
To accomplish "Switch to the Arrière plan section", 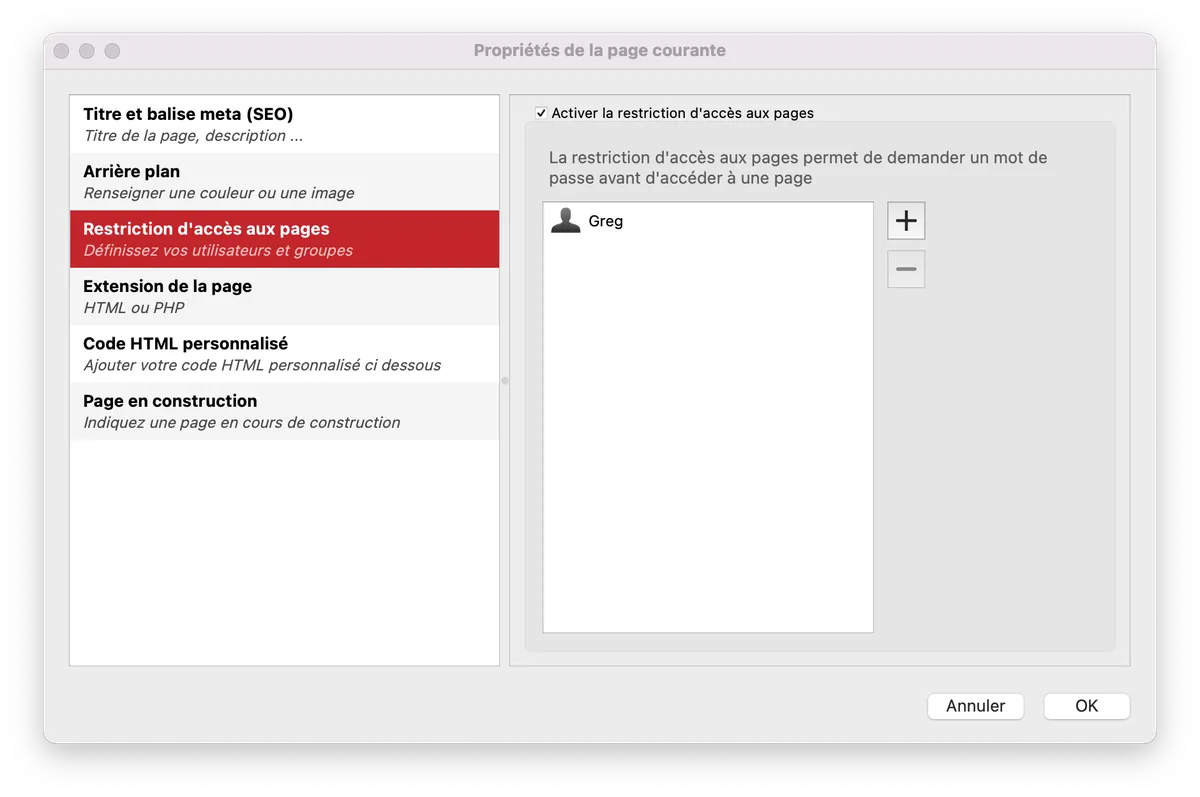I will pyautogui.click(x=284, y=182).
